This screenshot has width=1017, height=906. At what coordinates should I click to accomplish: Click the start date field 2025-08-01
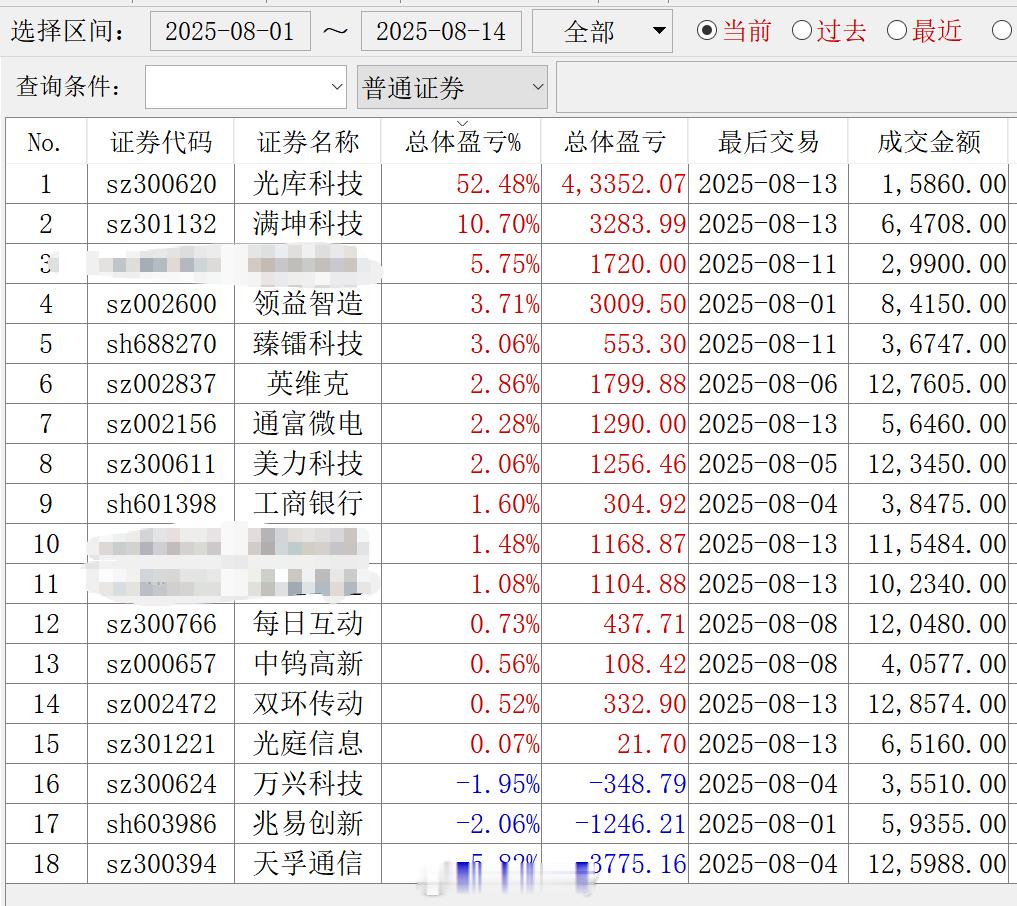pyautogui.click(x=230, y=31)
